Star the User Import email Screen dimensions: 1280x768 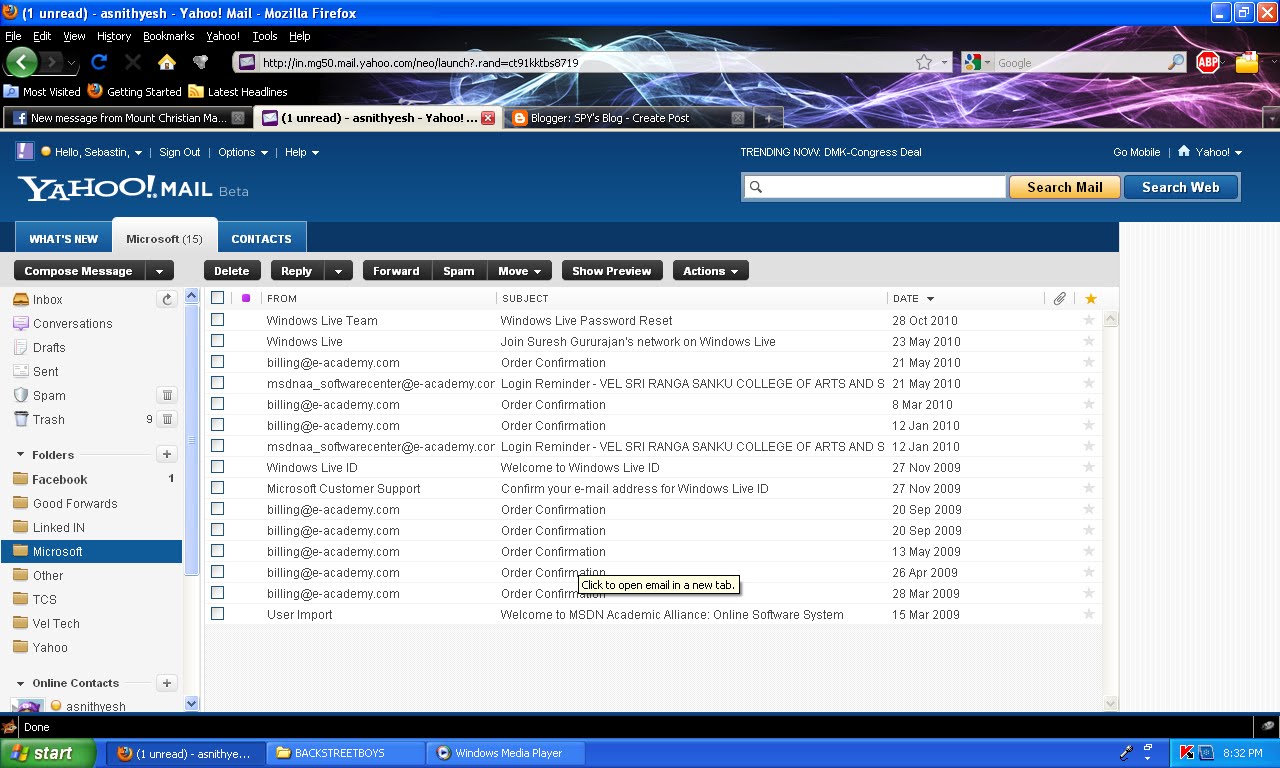click(x=1089, y=614)
